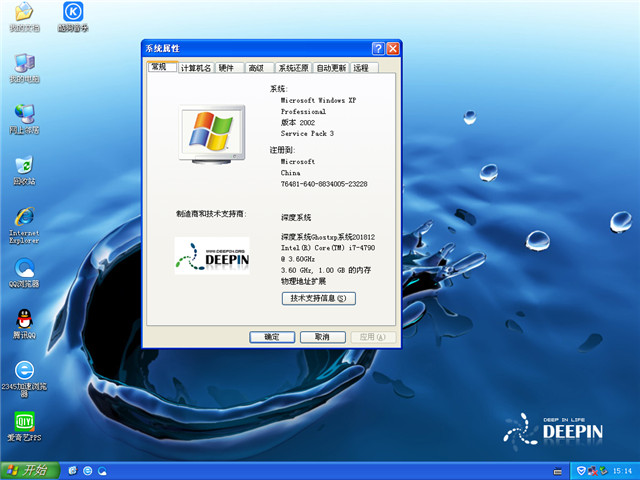Screen dimensions: 640x480
Task: Click the 技术支持信息 button
Action: pyautogui.click(x=319, y=298)
